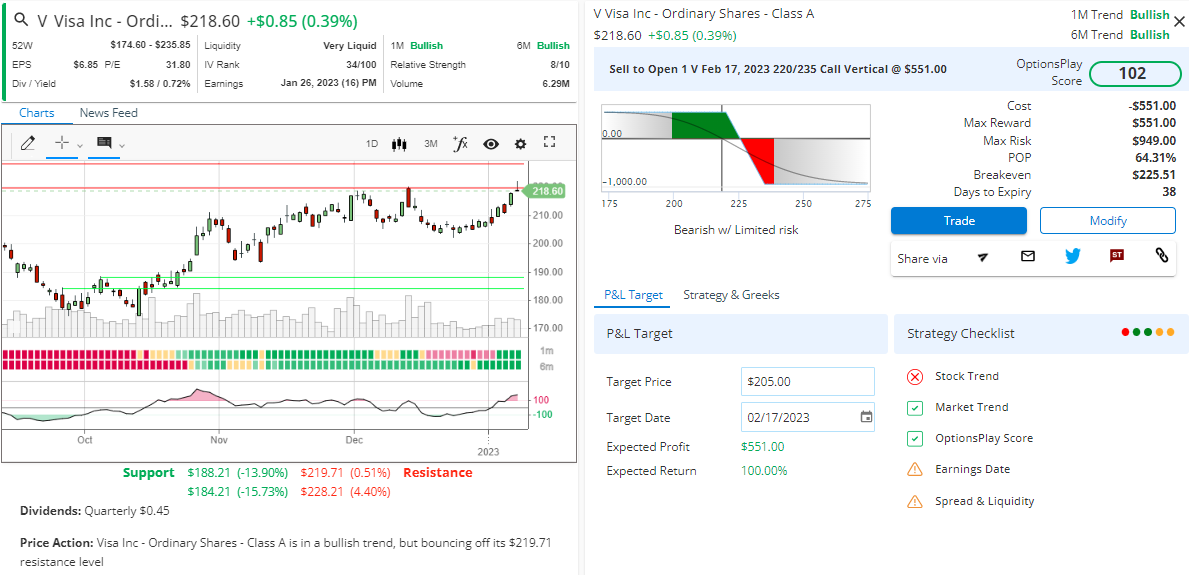Click the Earnings date Jan 26, 2023

pos(328,83)
